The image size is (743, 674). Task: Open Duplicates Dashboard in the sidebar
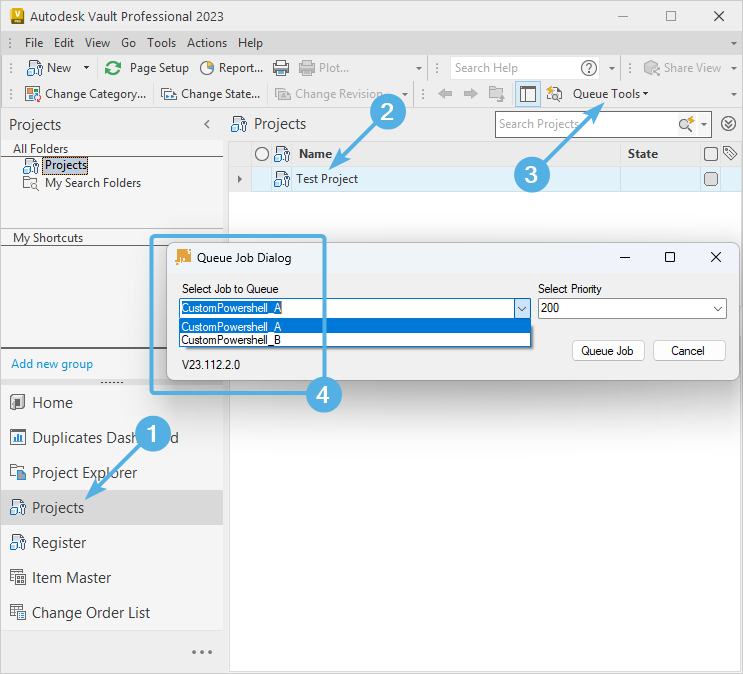(105, 438)
